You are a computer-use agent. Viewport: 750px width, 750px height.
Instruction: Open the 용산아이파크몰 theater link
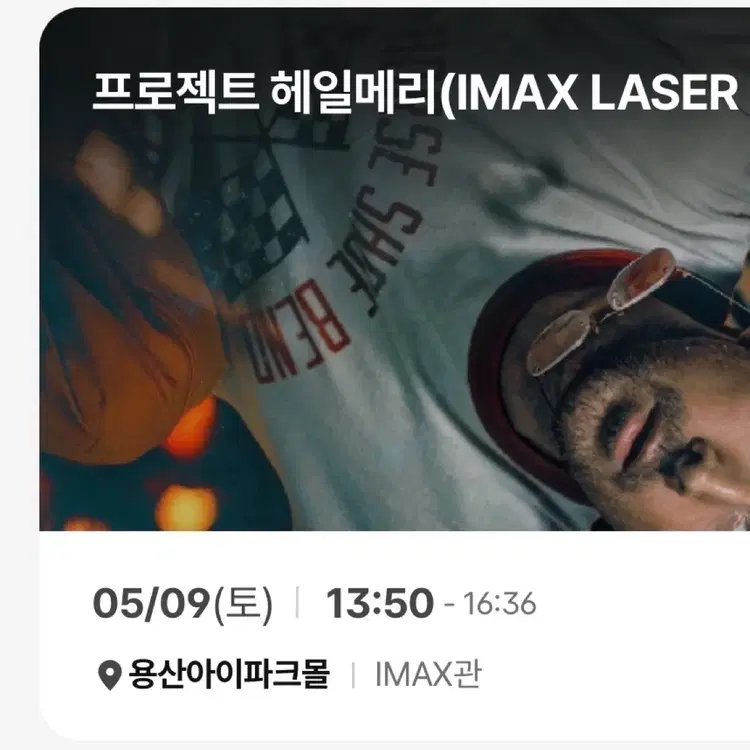229,674
